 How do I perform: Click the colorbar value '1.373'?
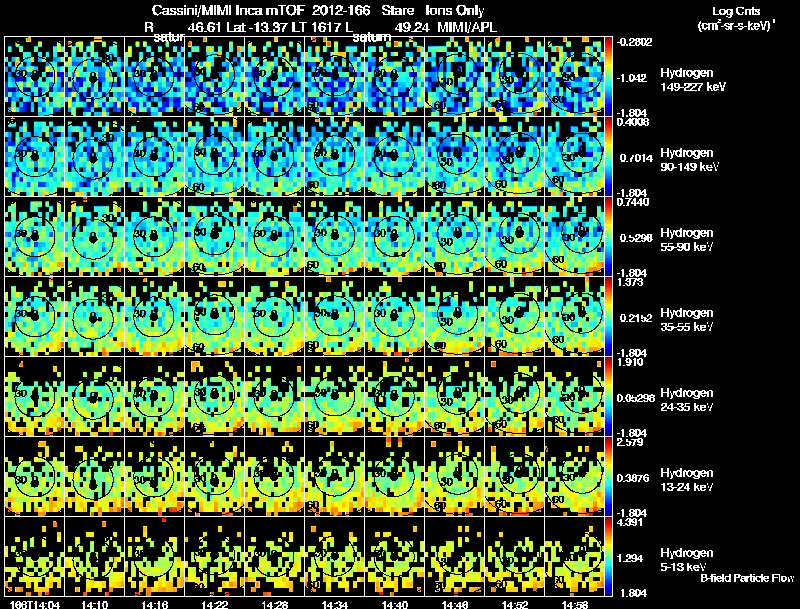pyautogui.click(x=630, y=282)
